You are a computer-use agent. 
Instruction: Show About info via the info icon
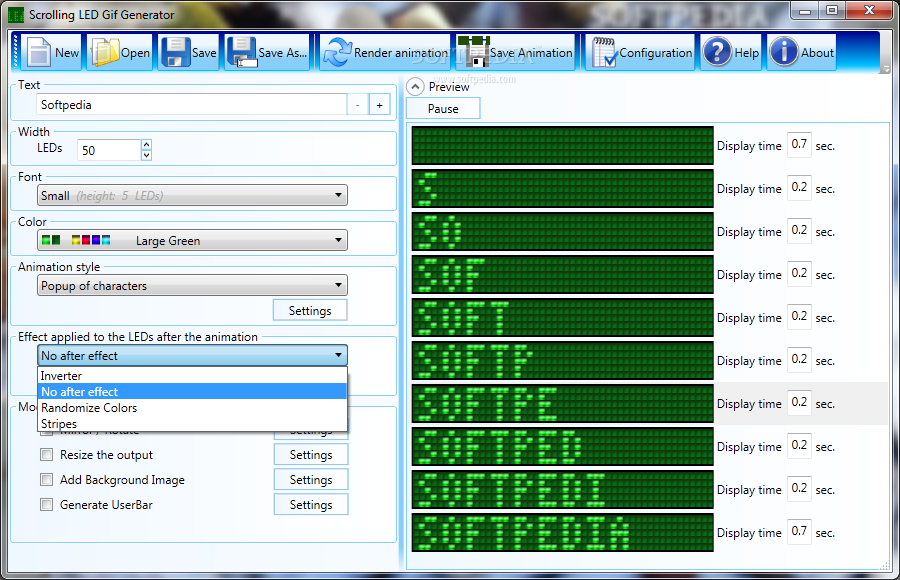click(x=784, y=52)
